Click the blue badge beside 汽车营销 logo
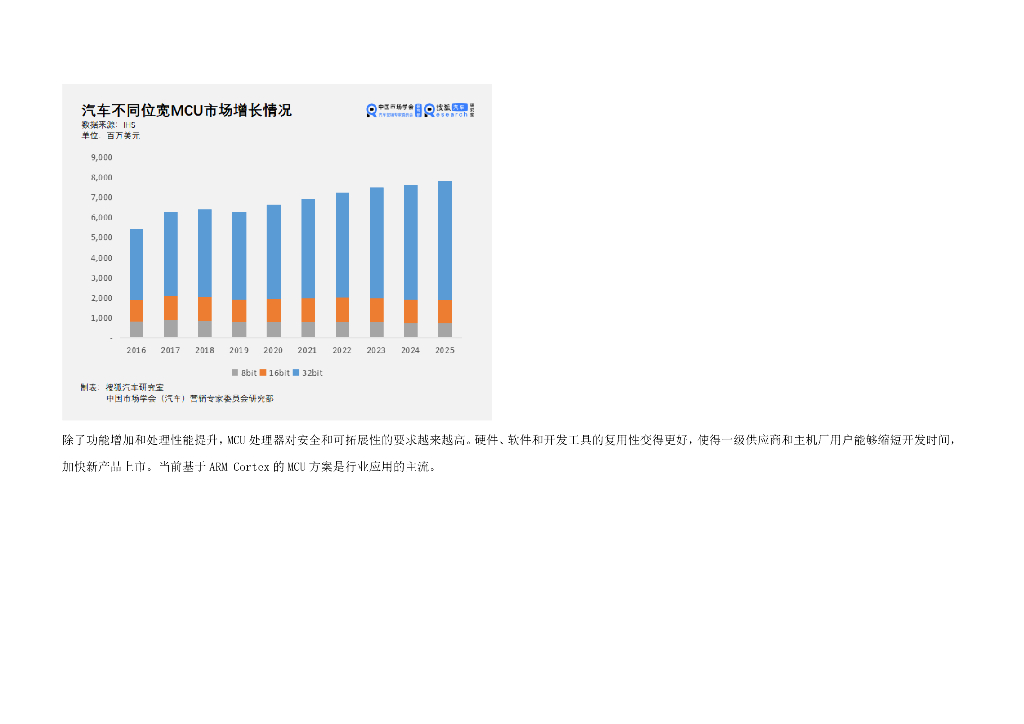Screen dimensions: 1024x724 pos(418,110)
